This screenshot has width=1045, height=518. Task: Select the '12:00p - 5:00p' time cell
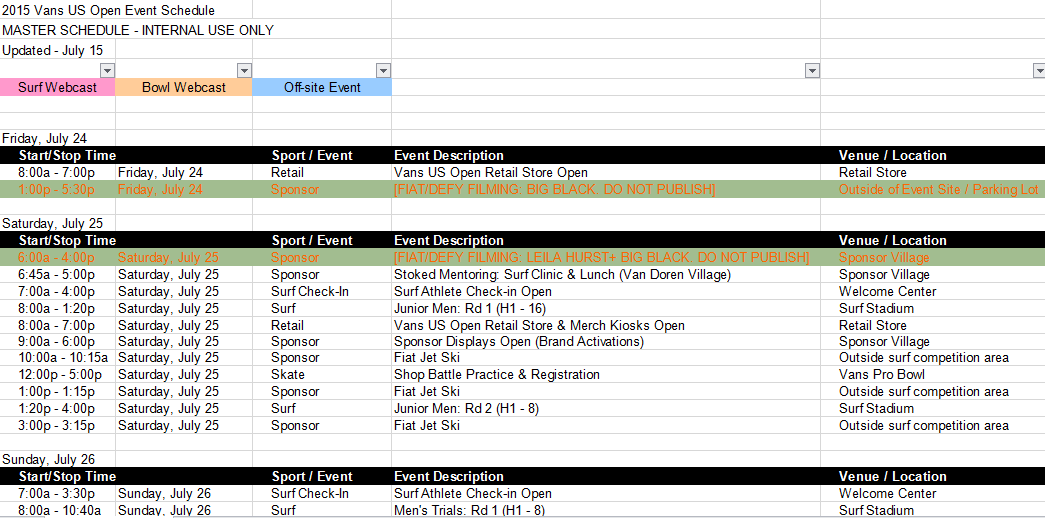60,375
